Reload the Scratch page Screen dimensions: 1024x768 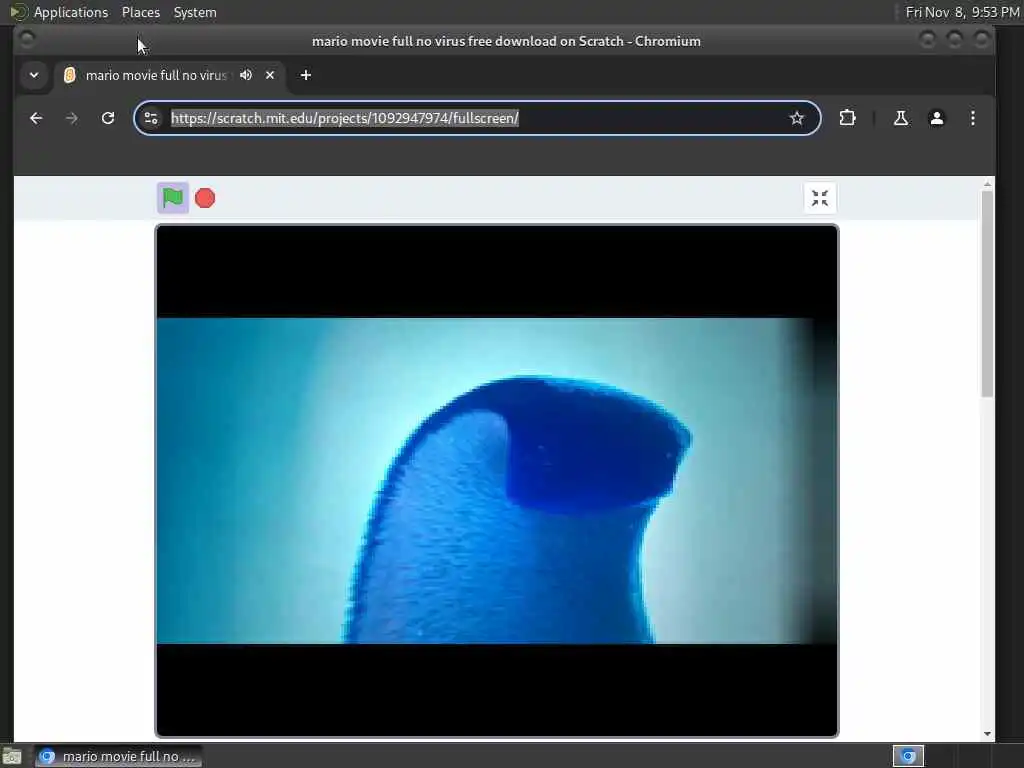tap(108, 118)
